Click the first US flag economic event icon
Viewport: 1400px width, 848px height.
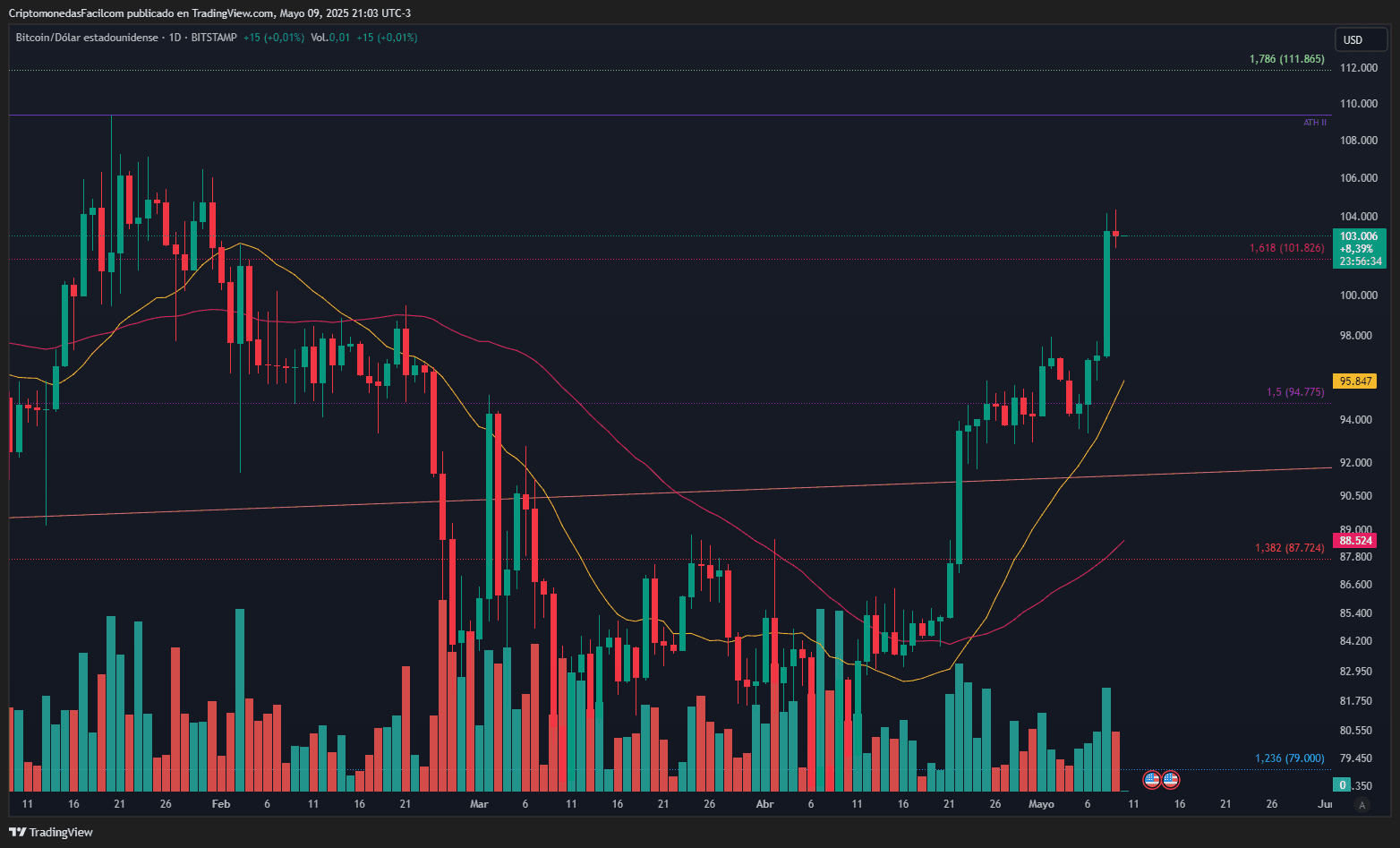coord(1152,780)
